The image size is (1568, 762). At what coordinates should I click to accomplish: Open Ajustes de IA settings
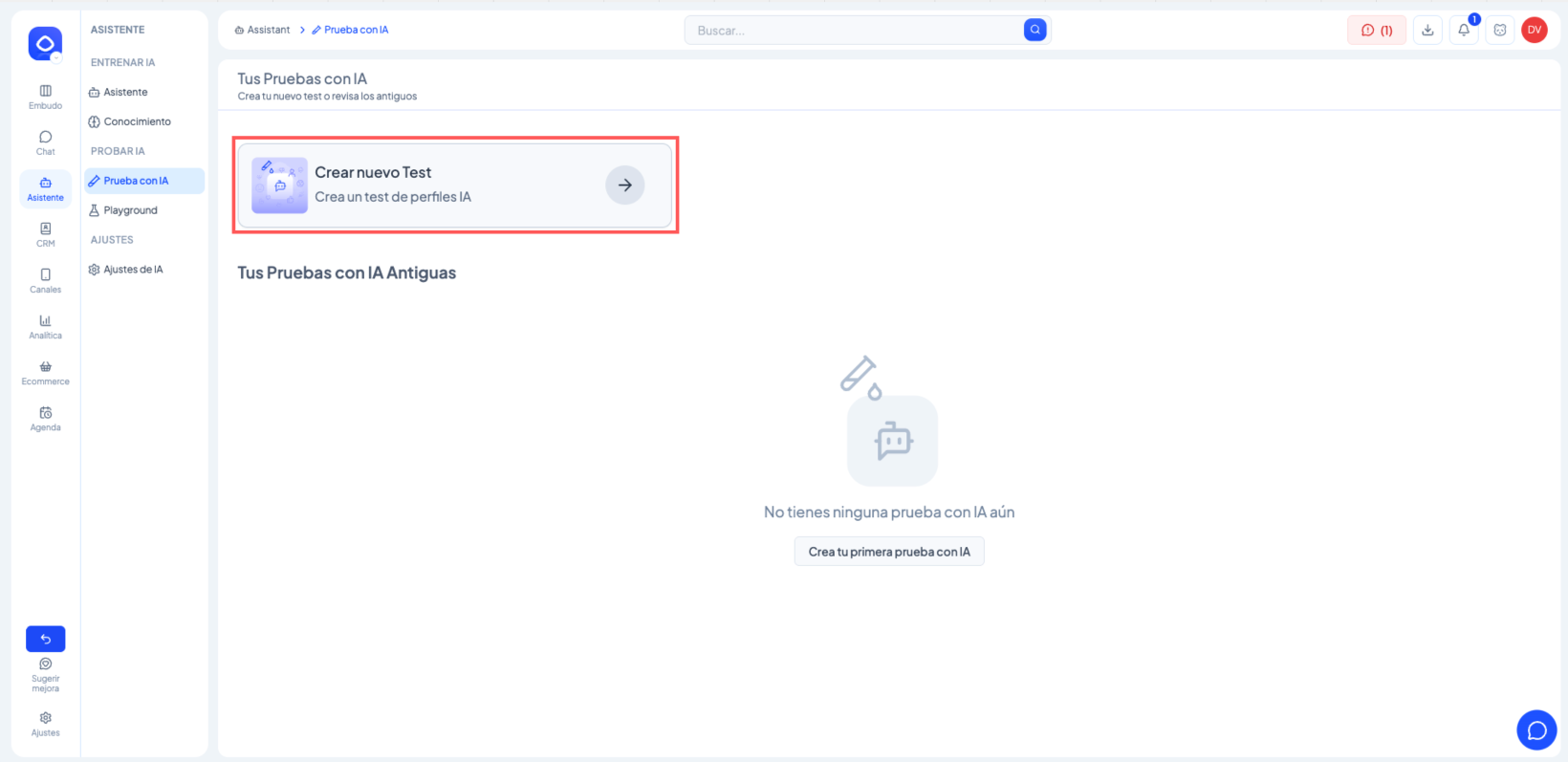(133, 270)
